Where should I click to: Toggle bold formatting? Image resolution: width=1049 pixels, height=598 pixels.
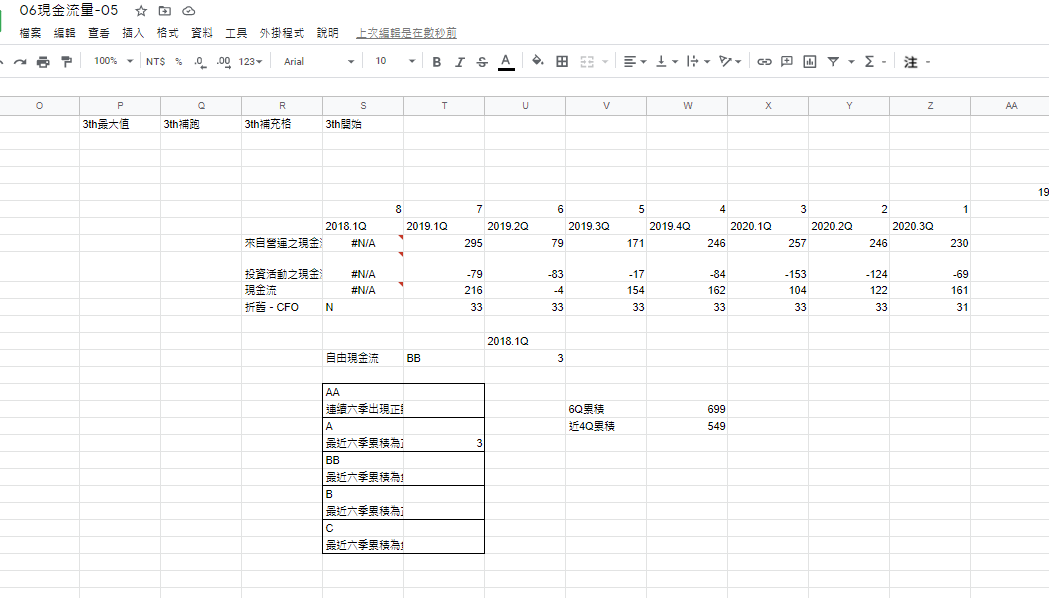(436, 62)
